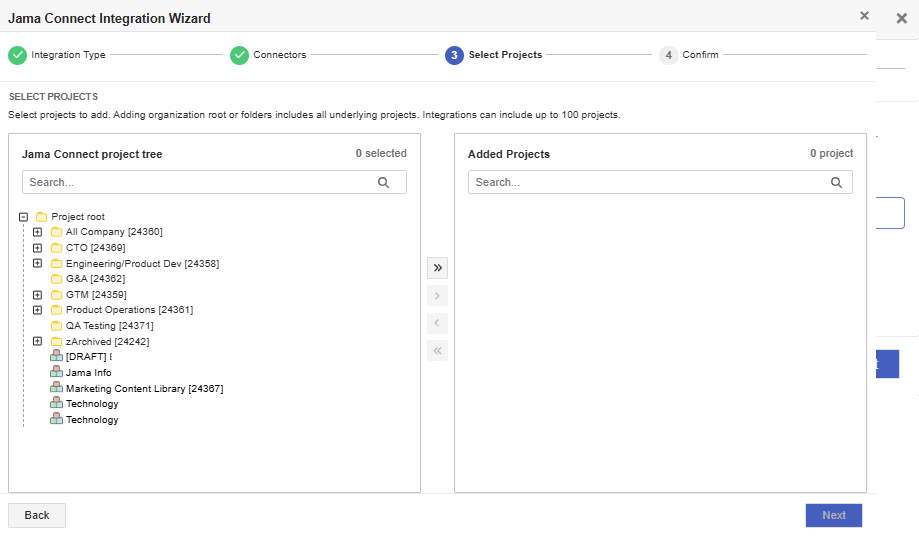Screen dimensions: 919x542
Task: Click the Back button
Action: click(x=37, y=515)
